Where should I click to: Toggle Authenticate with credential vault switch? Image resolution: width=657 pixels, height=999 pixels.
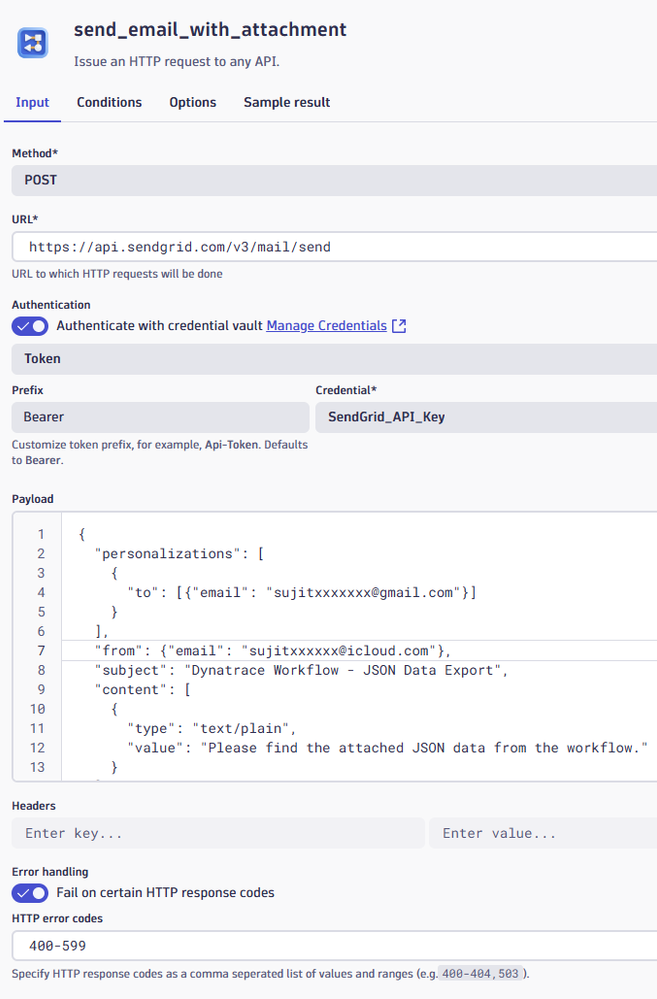(x=30, y=326)
